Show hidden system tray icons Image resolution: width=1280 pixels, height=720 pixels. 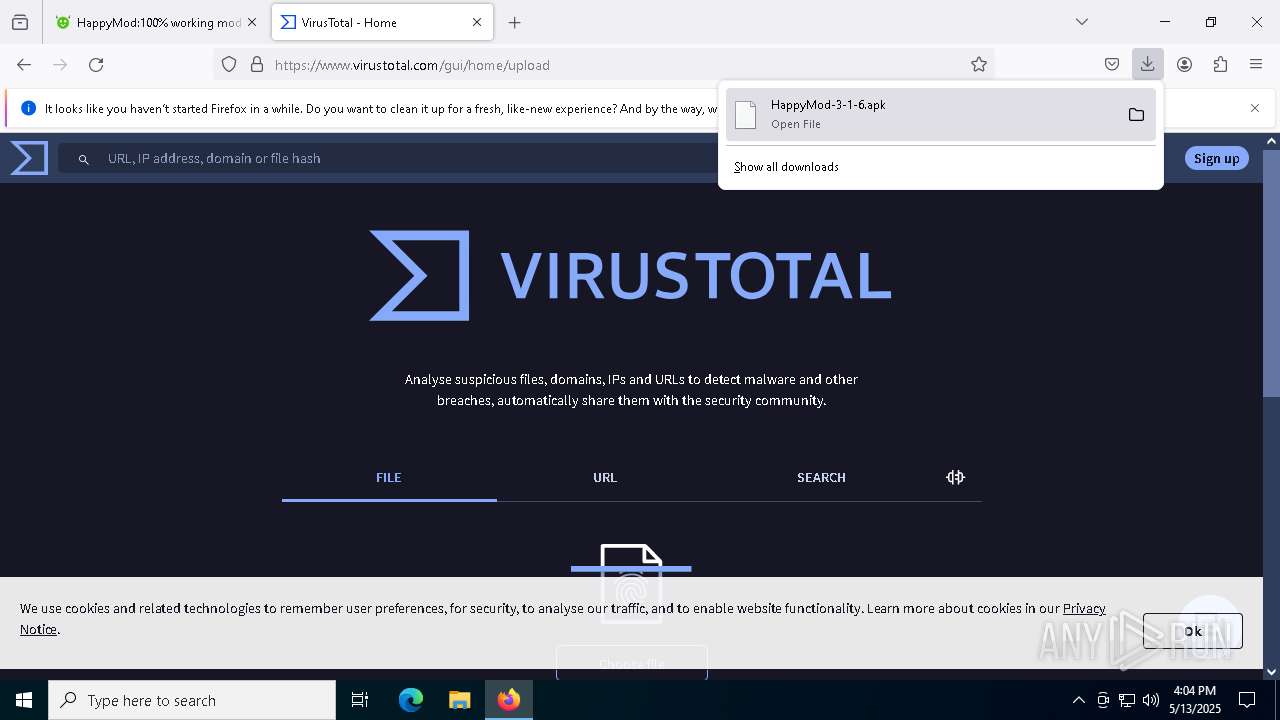tap(1078, 700)
